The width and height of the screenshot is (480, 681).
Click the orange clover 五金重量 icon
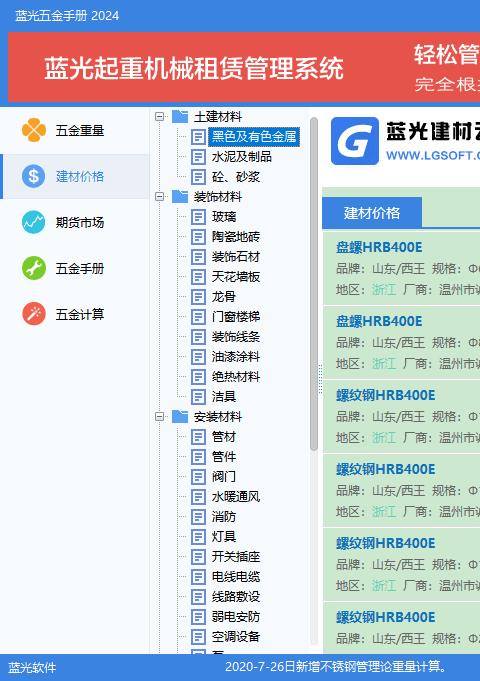tap(34, 130)
